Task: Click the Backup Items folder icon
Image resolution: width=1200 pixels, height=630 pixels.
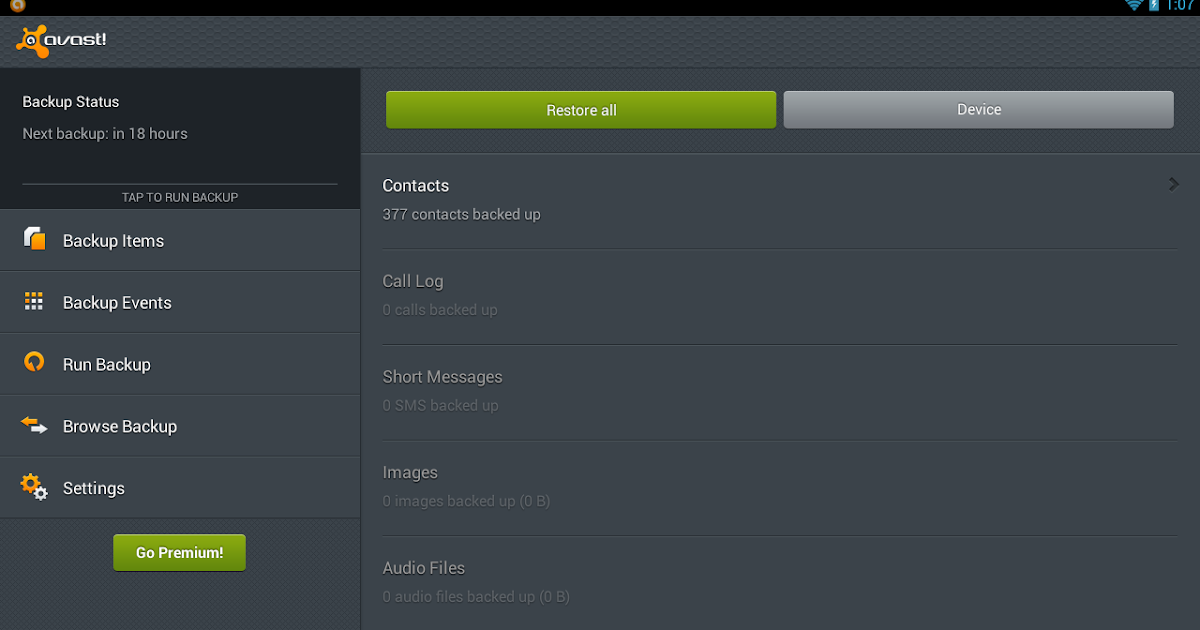Action: (33, 240)
